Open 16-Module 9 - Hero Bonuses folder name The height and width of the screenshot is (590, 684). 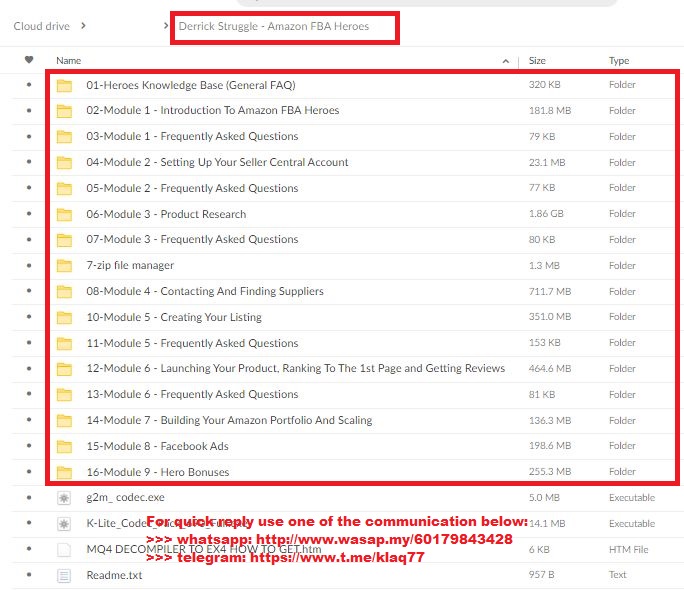pos(157,472)
